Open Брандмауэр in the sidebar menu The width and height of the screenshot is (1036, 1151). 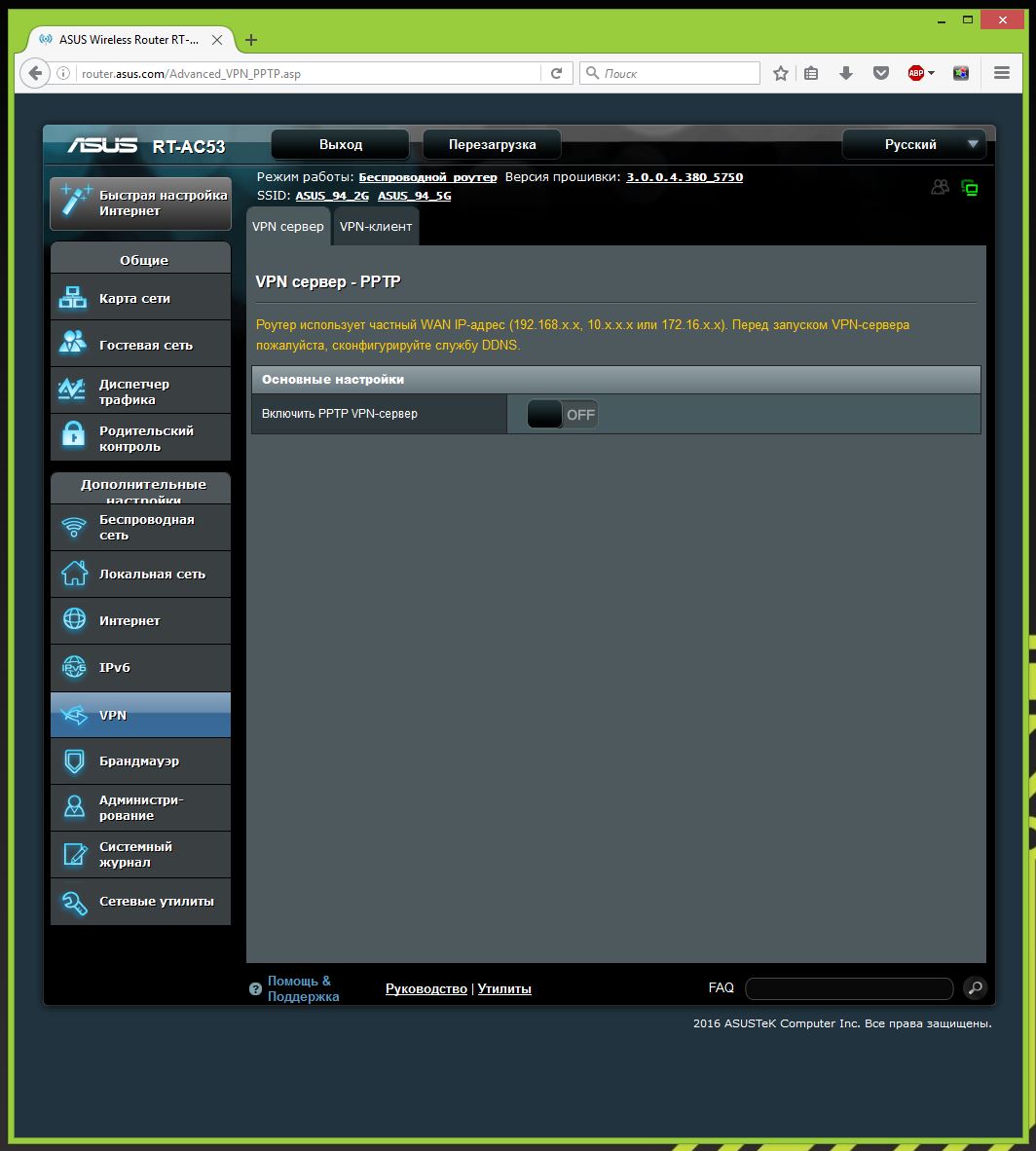pyautogui.click(x=140, y=761)
